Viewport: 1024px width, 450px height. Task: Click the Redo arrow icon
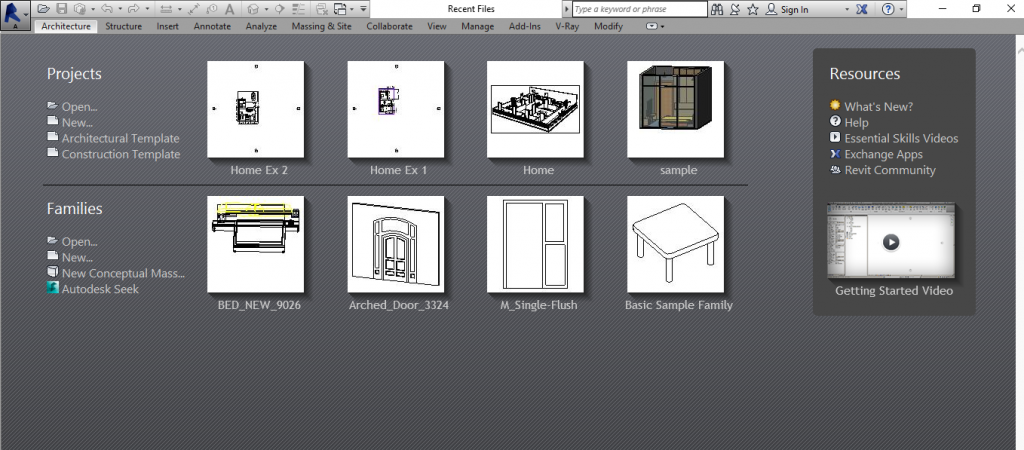(x=134, y=9)
